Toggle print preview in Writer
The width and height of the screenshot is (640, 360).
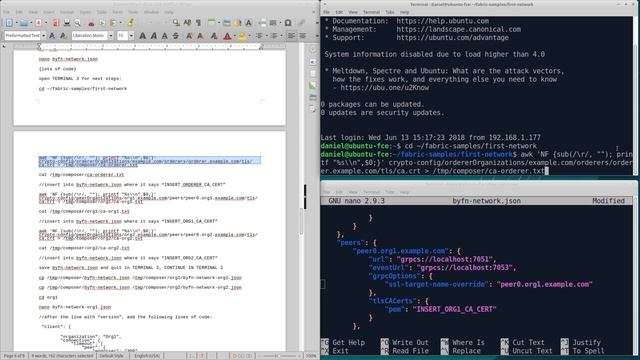(x=78, y=23)
